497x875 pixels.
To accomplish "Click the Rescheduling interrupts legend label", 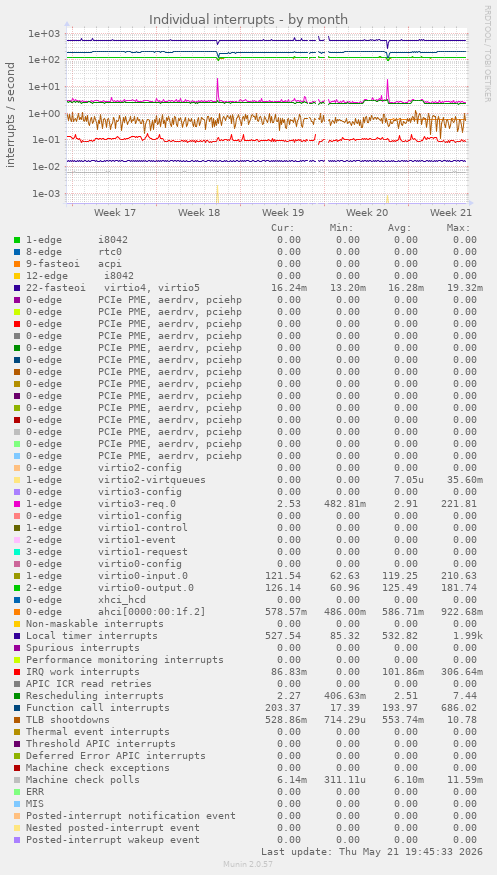I will coord(95,696).
